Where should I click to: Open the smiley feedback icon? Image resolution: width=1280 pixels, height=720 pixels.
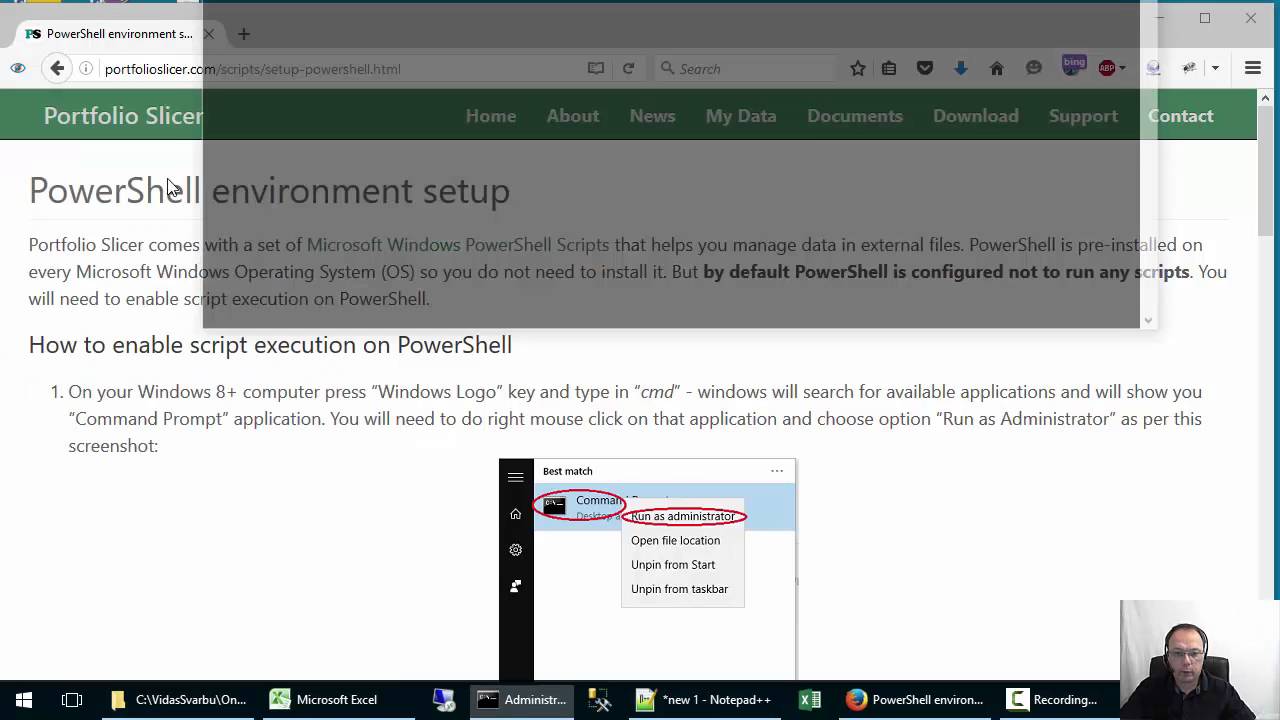[x=1034, y=68]
